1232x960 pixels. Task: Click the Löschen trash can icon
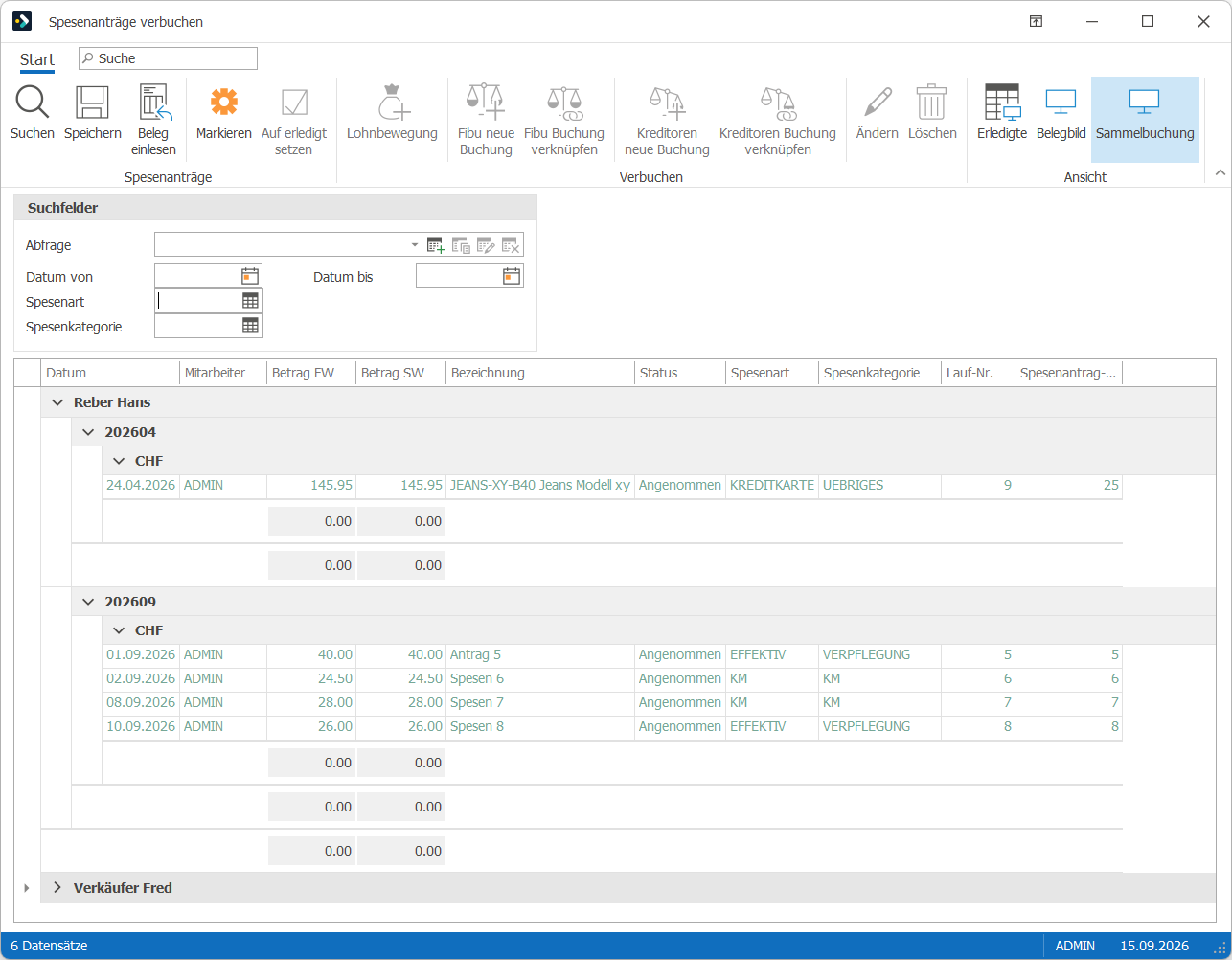[x=931, y=102]
